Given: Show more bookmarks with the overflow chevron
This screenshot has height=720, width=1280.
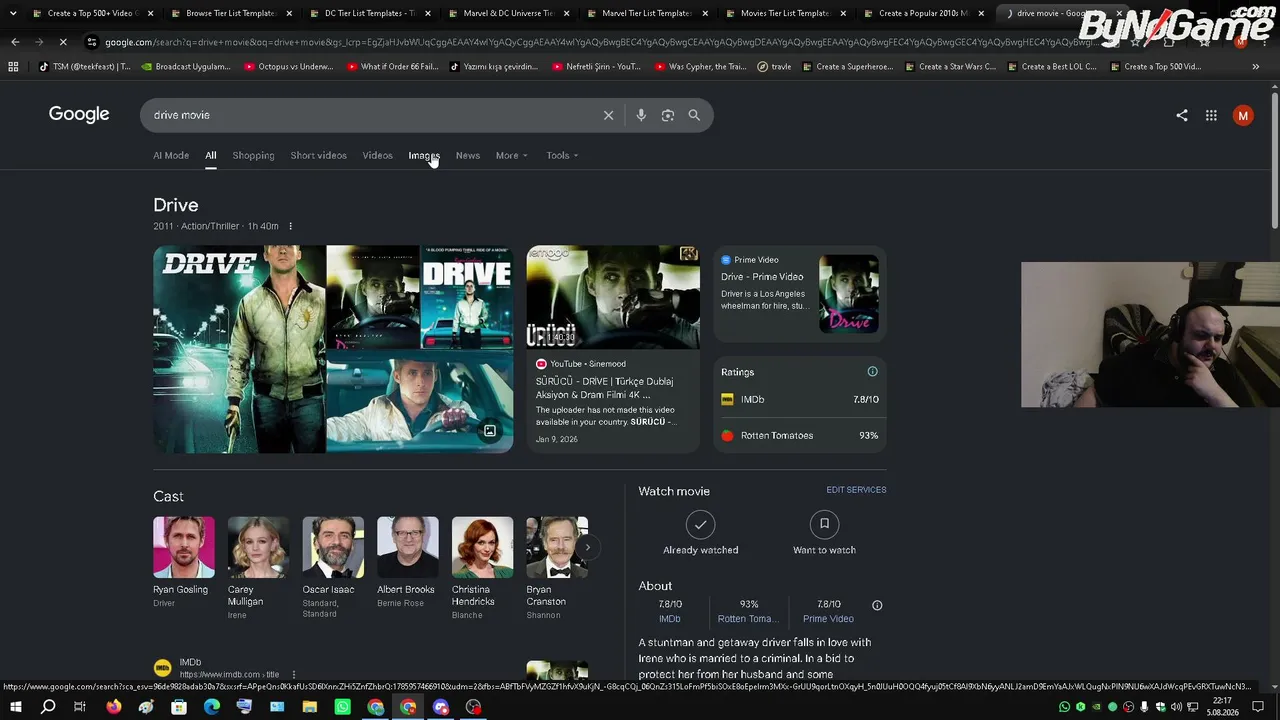Looking at the screenshot, I should pos(1255,67).
